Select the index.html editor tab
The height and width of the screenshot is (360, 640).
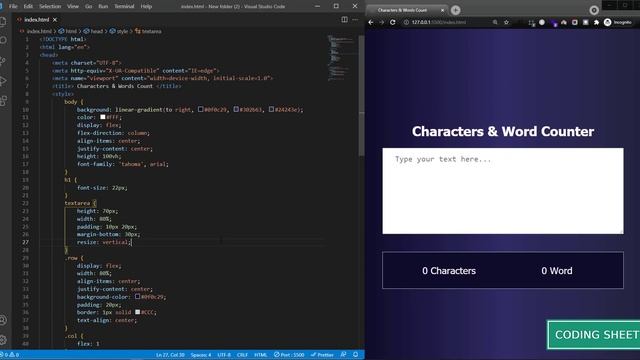click(37, 20)
